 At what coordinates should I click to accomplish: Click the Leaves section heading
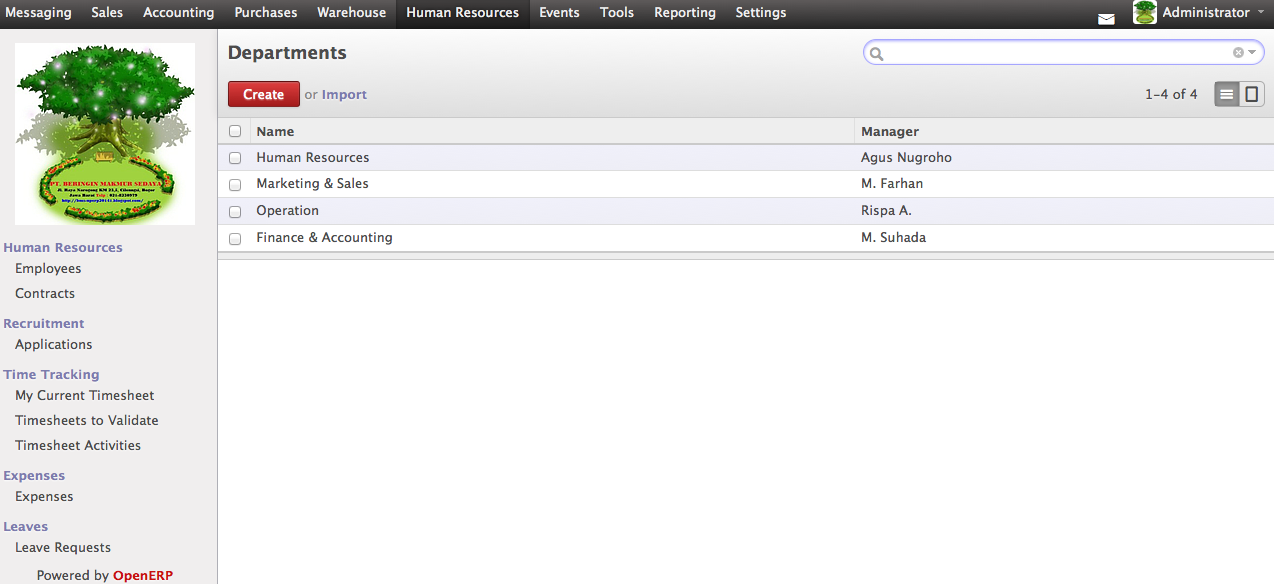pos(26,526)
